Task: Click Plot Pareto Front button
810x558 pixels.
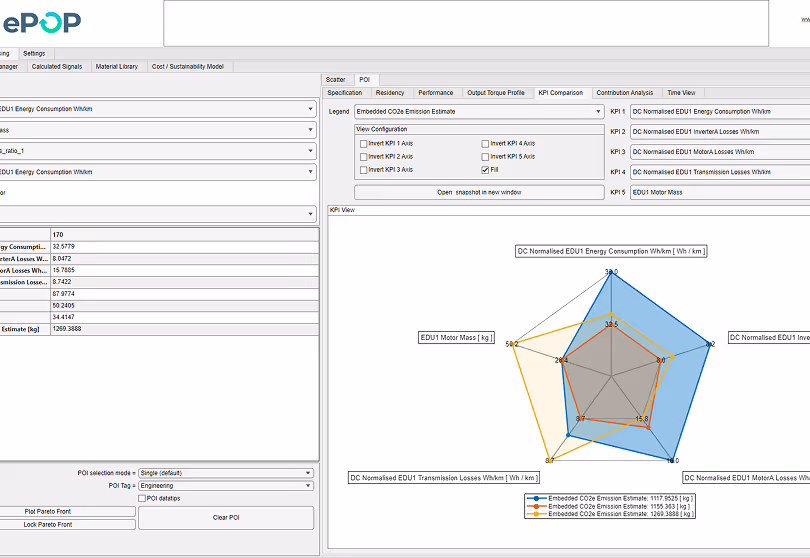Action: (x=68, y=512)
